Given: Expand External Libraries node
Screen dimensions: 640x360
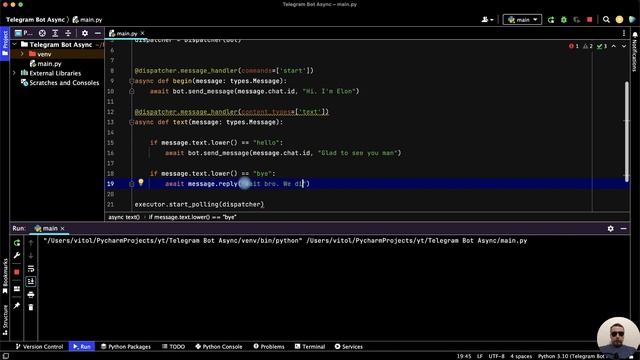Looking at the screenshot, I should (x=15, y=73).
